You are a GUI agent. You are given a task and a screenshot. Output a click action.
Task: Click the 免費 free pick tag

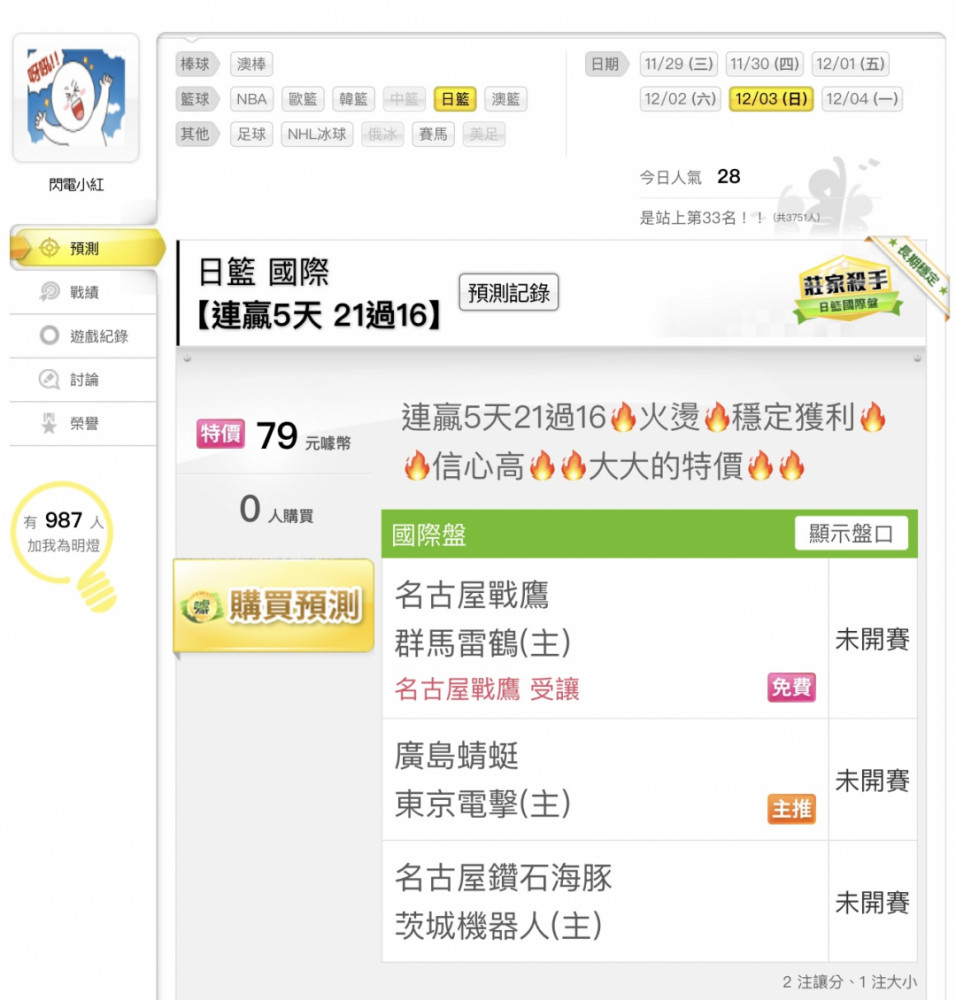(x=791, y=688)
